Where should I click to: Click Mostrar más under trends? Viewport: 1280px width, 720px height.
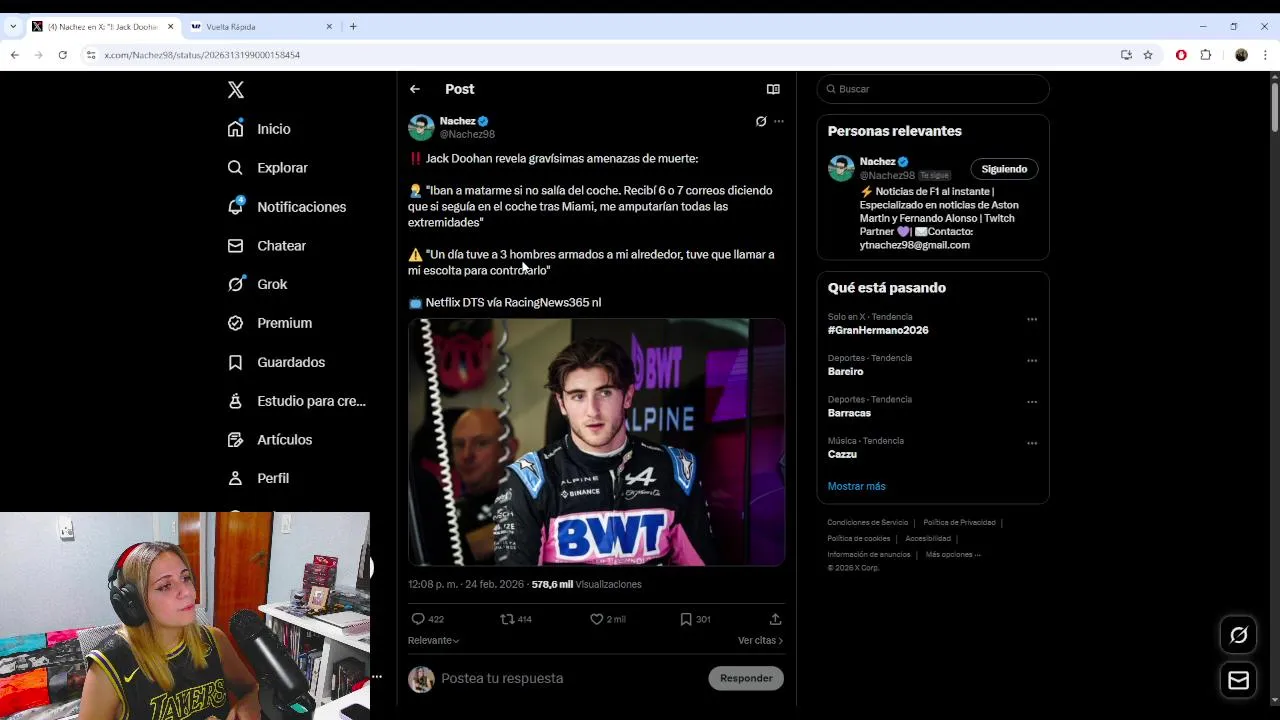click(x=856, y=486)
